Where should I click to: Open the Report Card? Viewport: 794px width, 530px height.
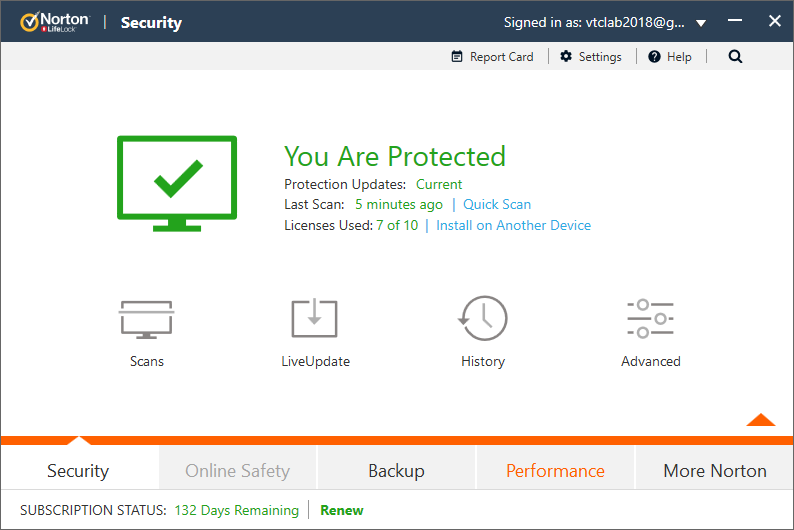pos(493,57)
